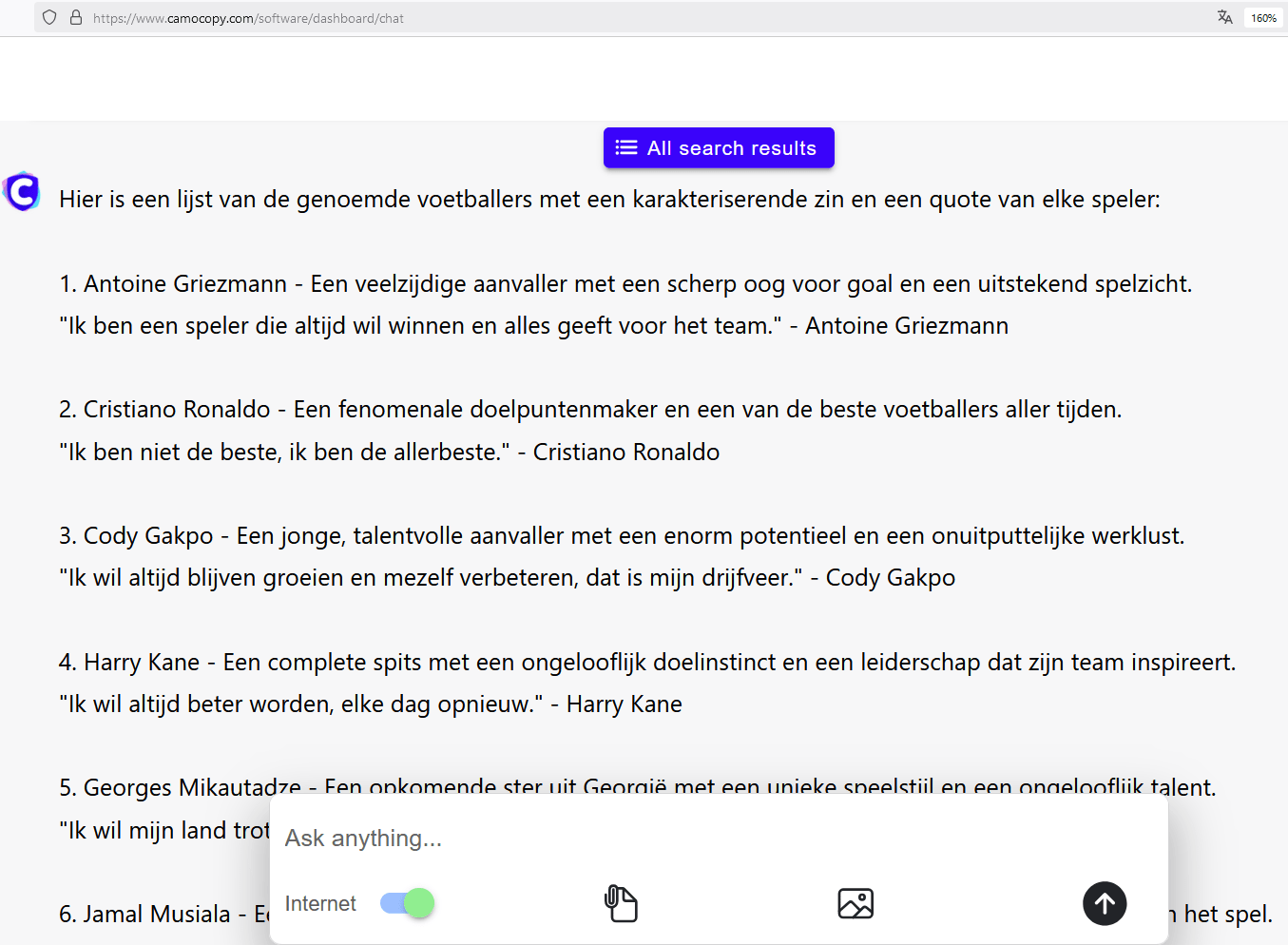Open All search results
Viewport: 1288px width, 945px height.
click(x=719, y=148)
